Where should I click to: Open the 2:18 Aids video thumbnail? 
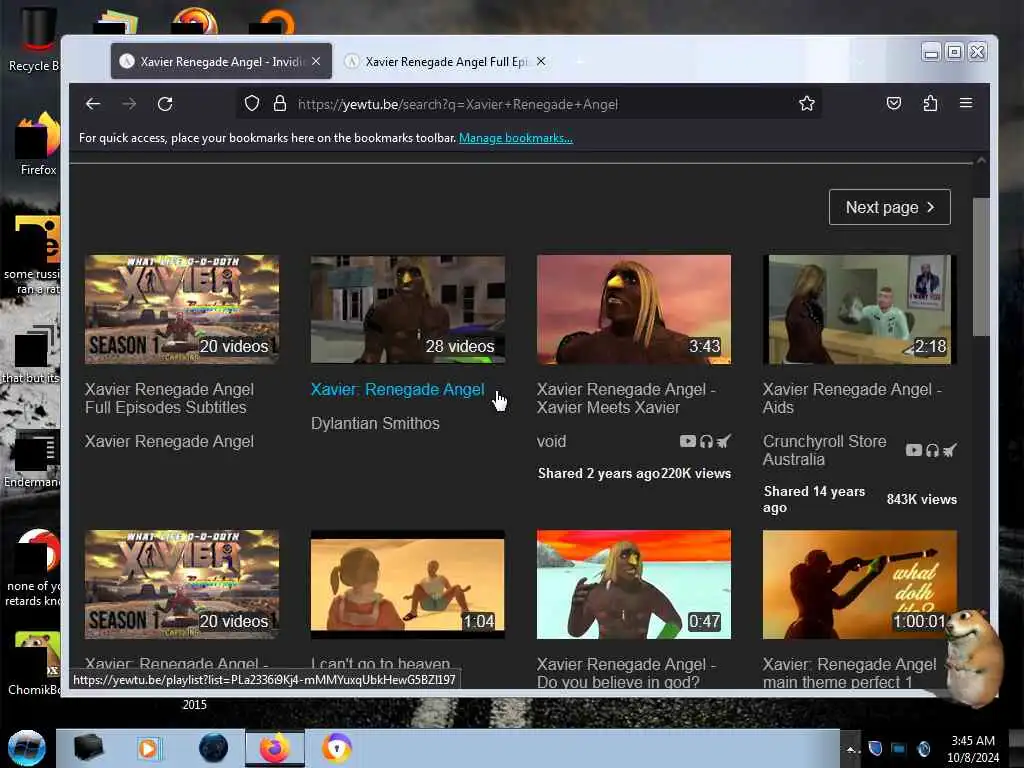859,309
